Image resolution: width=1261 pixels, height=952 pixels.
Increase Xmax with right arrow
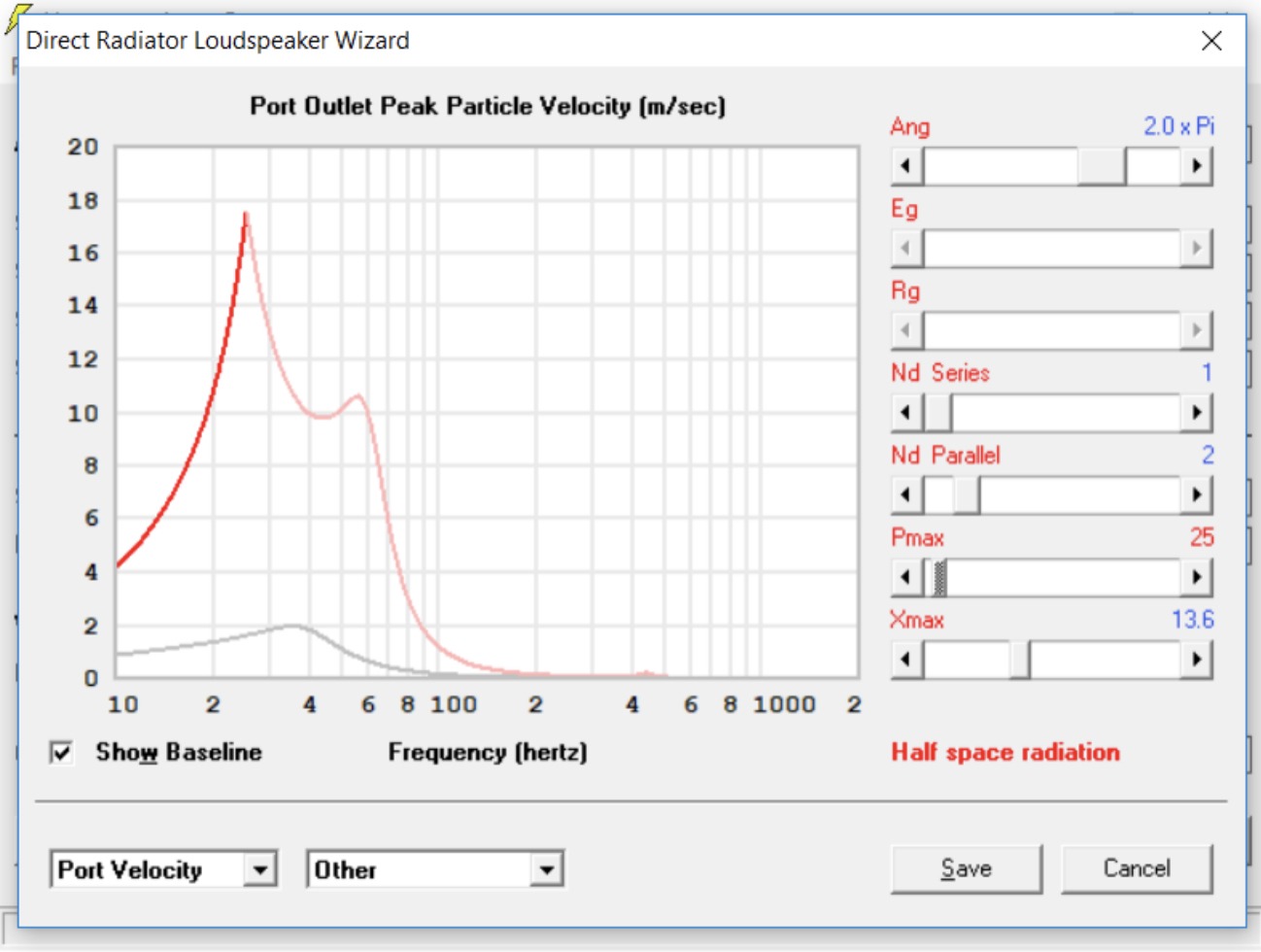tap(1196, 661)
